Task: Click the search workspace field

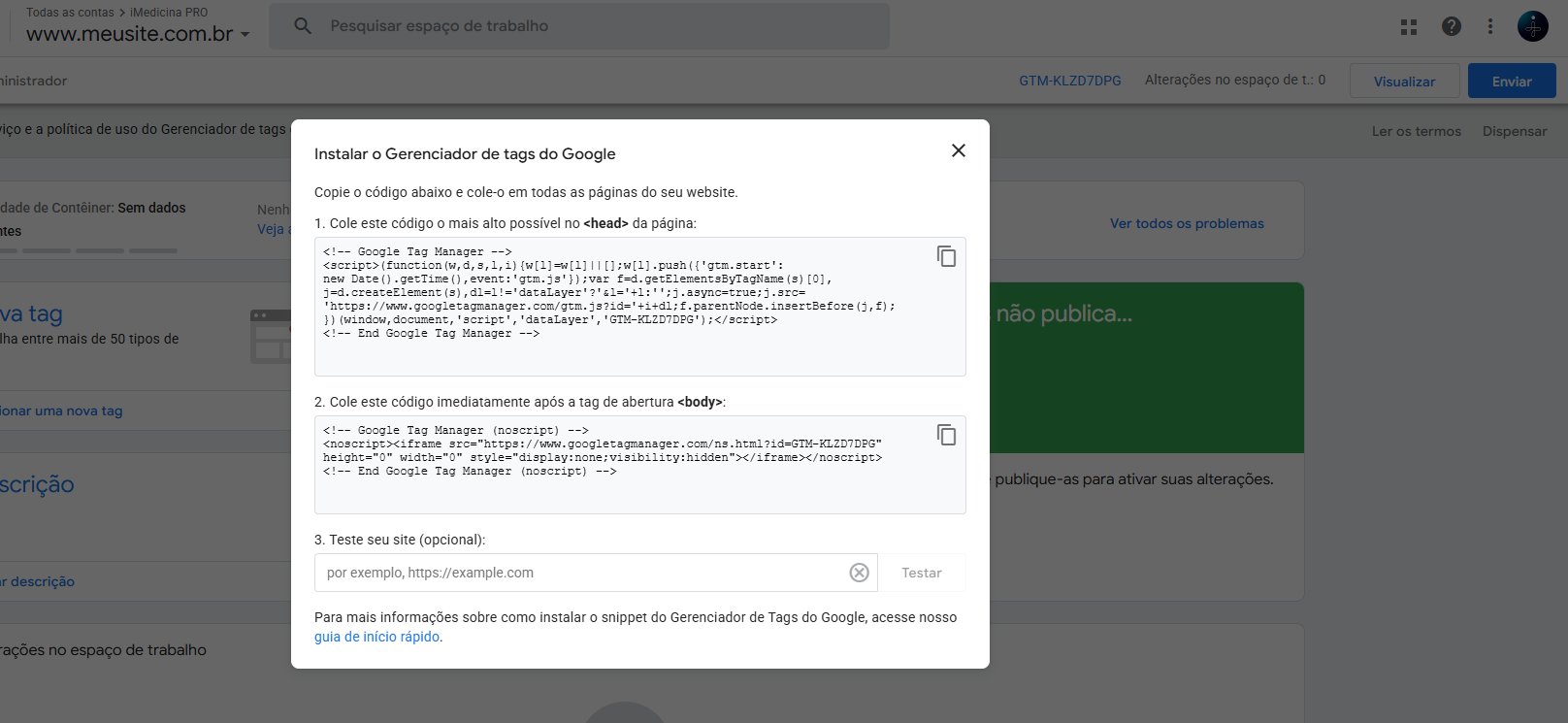Action: click(x=578, y=26)
